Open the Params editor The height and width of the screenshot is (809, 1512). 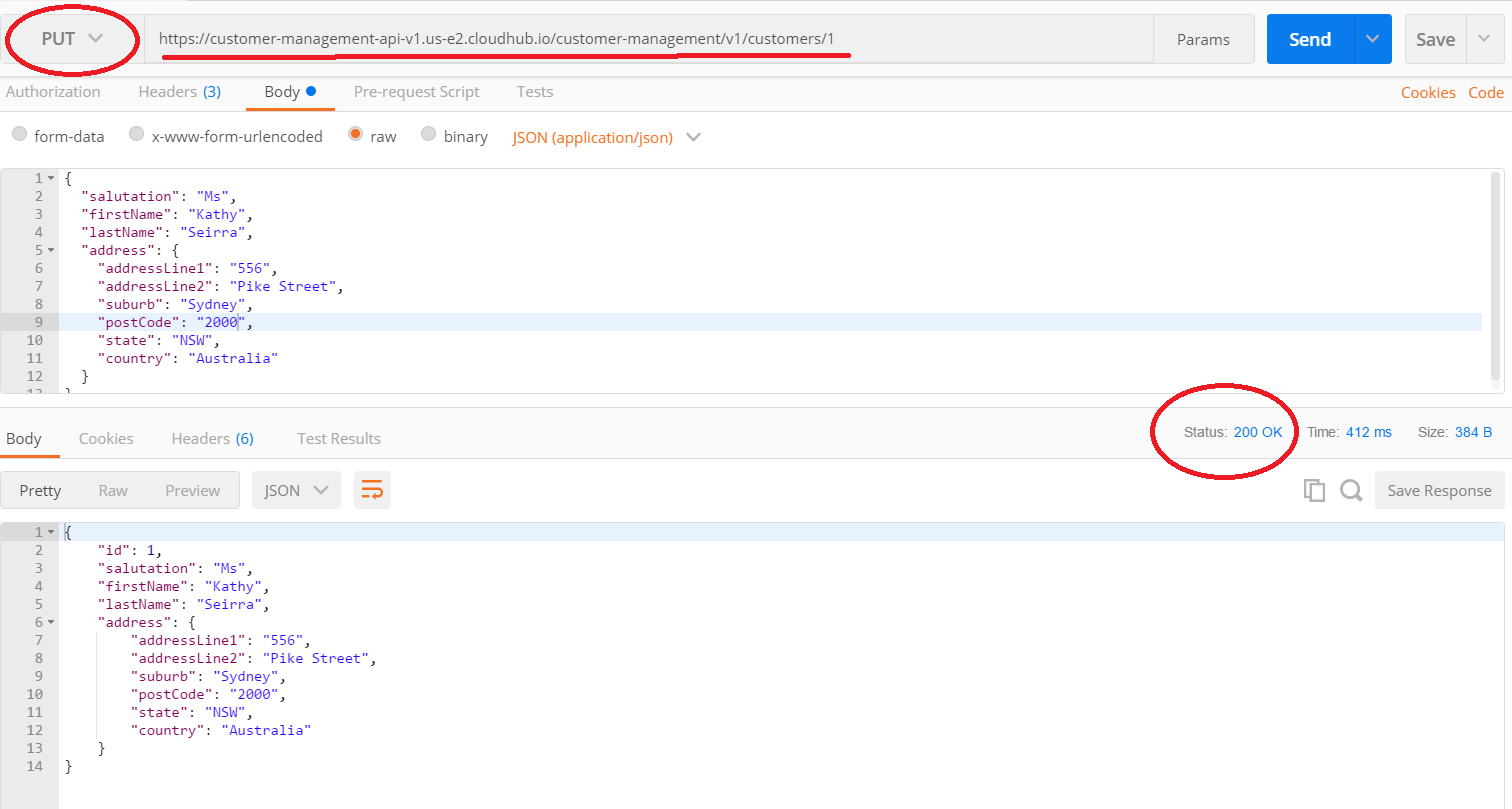click(1203, 39)
